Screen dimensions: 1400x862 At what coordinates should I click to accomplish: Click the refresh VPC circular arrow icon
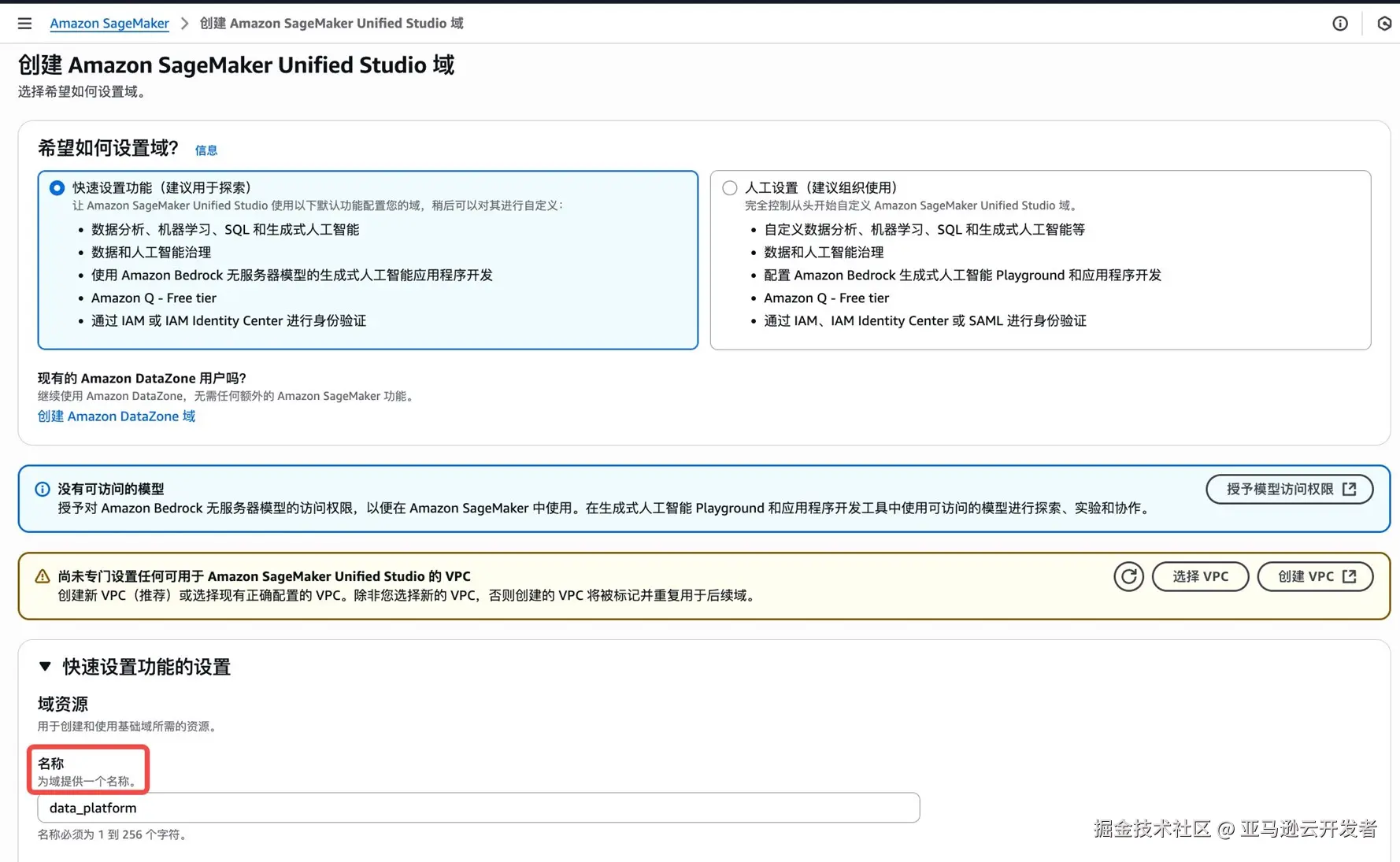1128,576
